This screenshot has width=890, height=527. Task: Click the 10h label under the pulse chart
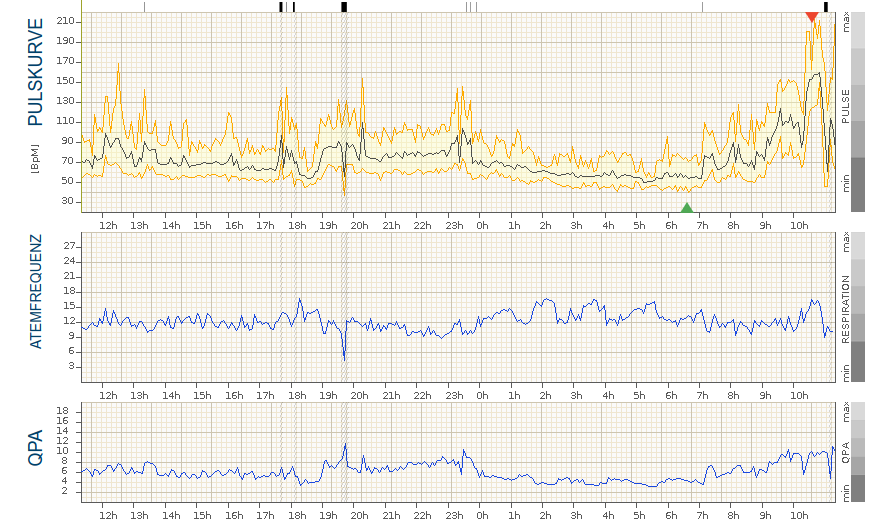click(x=799, y=225)
